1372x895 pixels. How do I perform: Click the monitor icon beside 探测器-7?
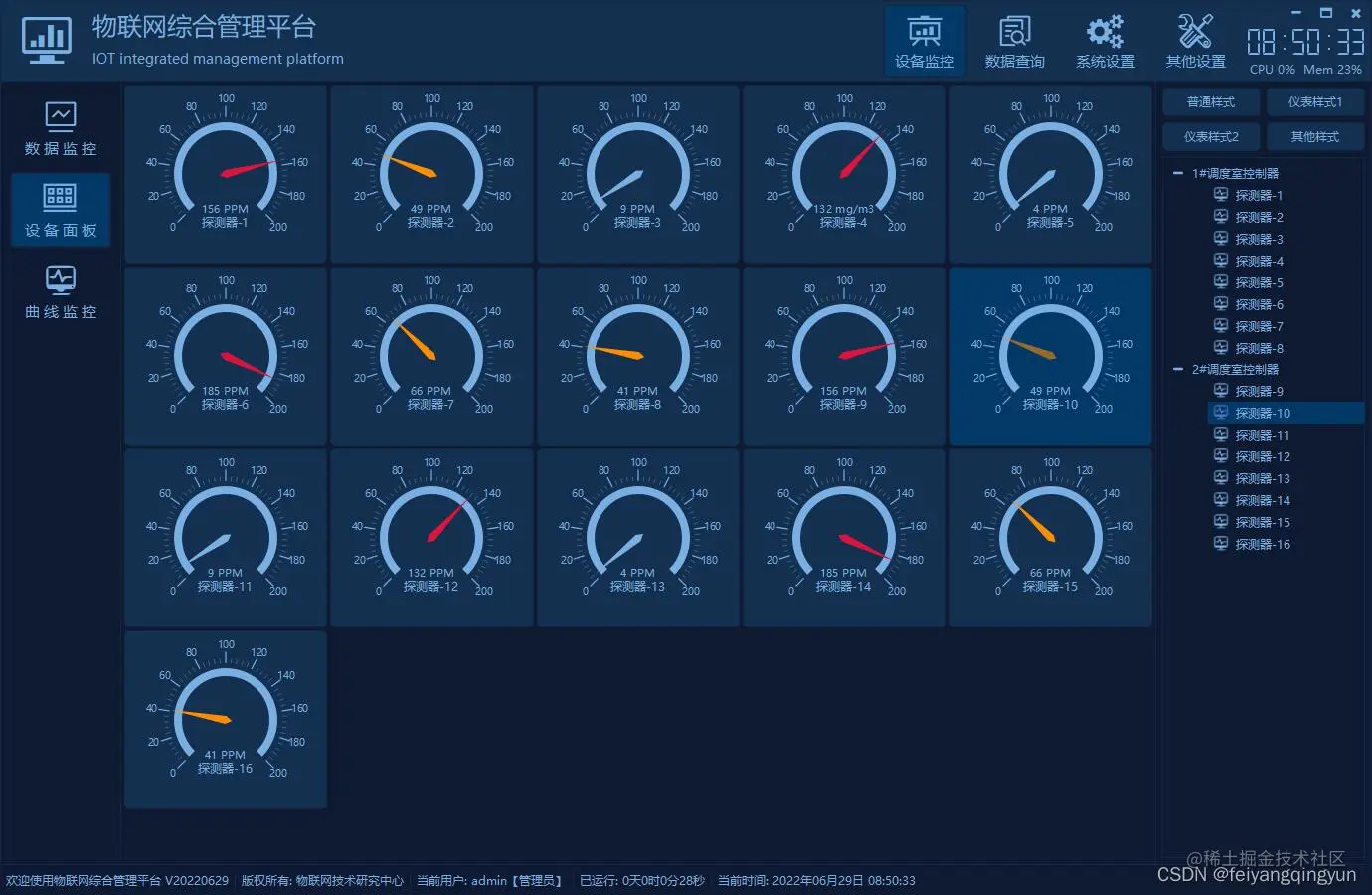coord(1221,326)
